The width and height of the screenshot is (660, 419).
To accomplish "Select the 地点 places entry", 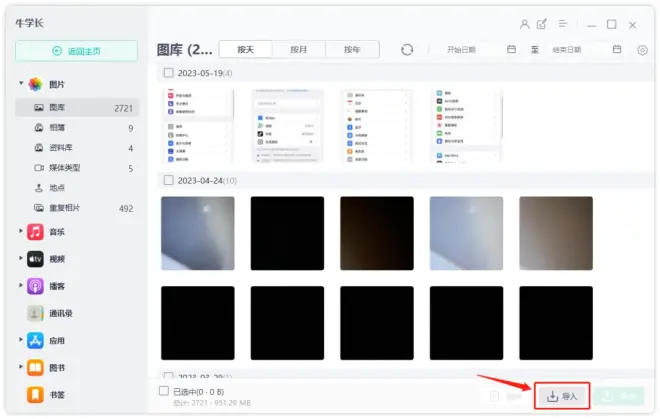I will click(x=77, y=188).
